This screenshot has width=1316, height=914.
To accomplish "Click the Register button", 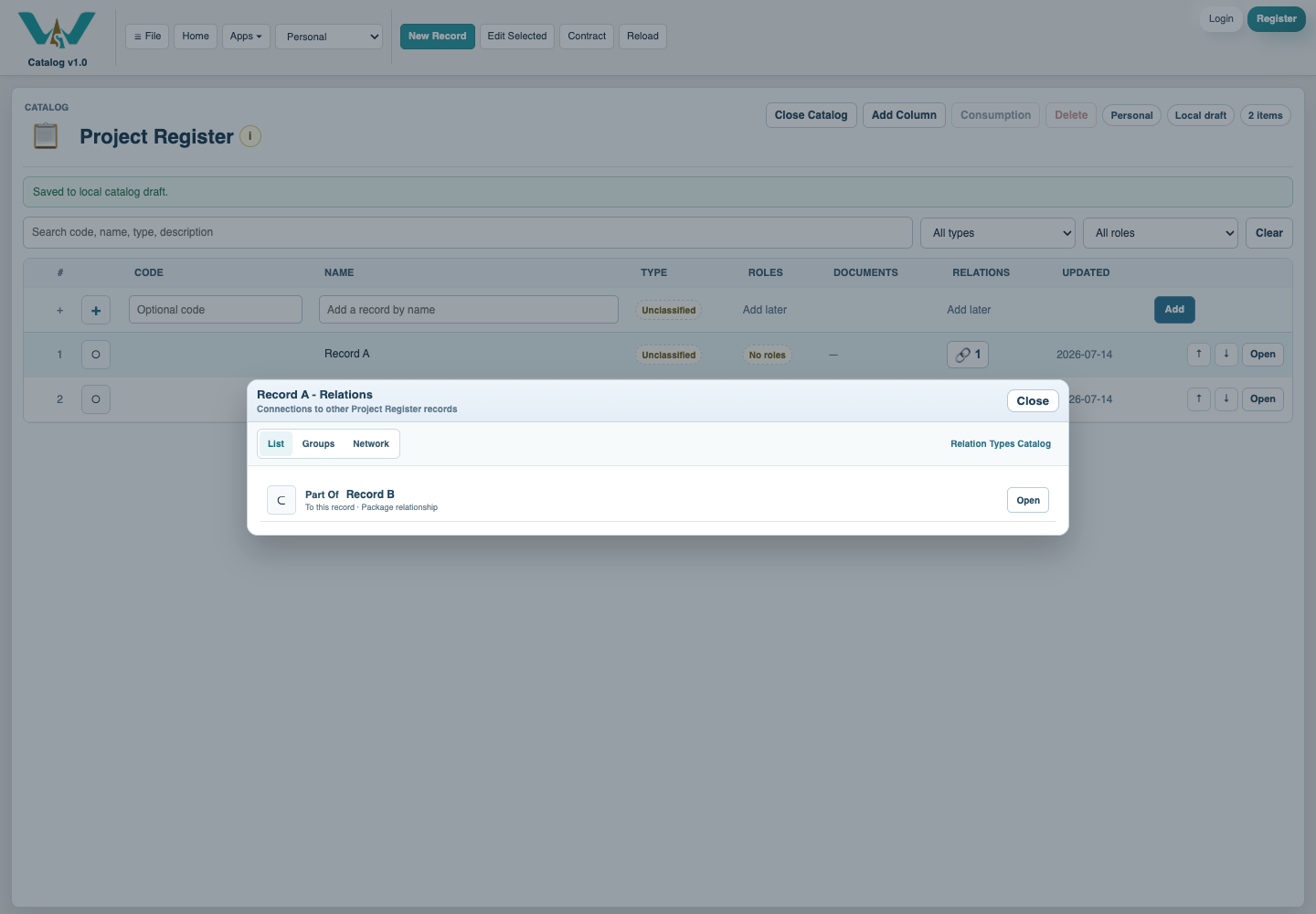I will 1277,19.
